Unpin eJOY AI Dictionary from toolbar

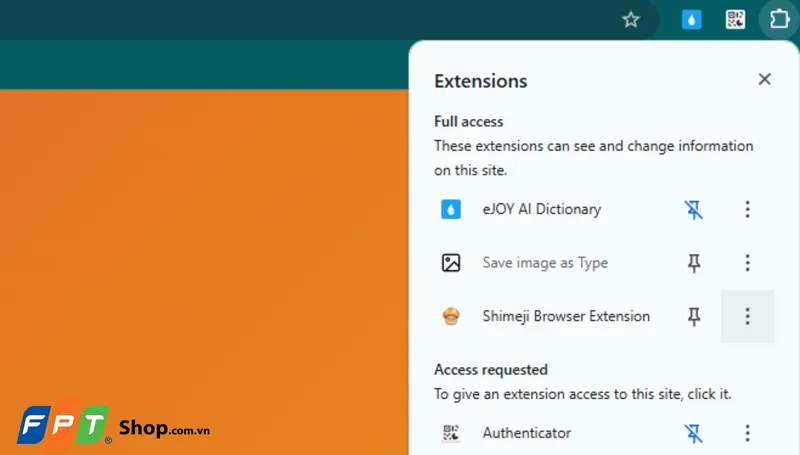[x=694, y=209]
